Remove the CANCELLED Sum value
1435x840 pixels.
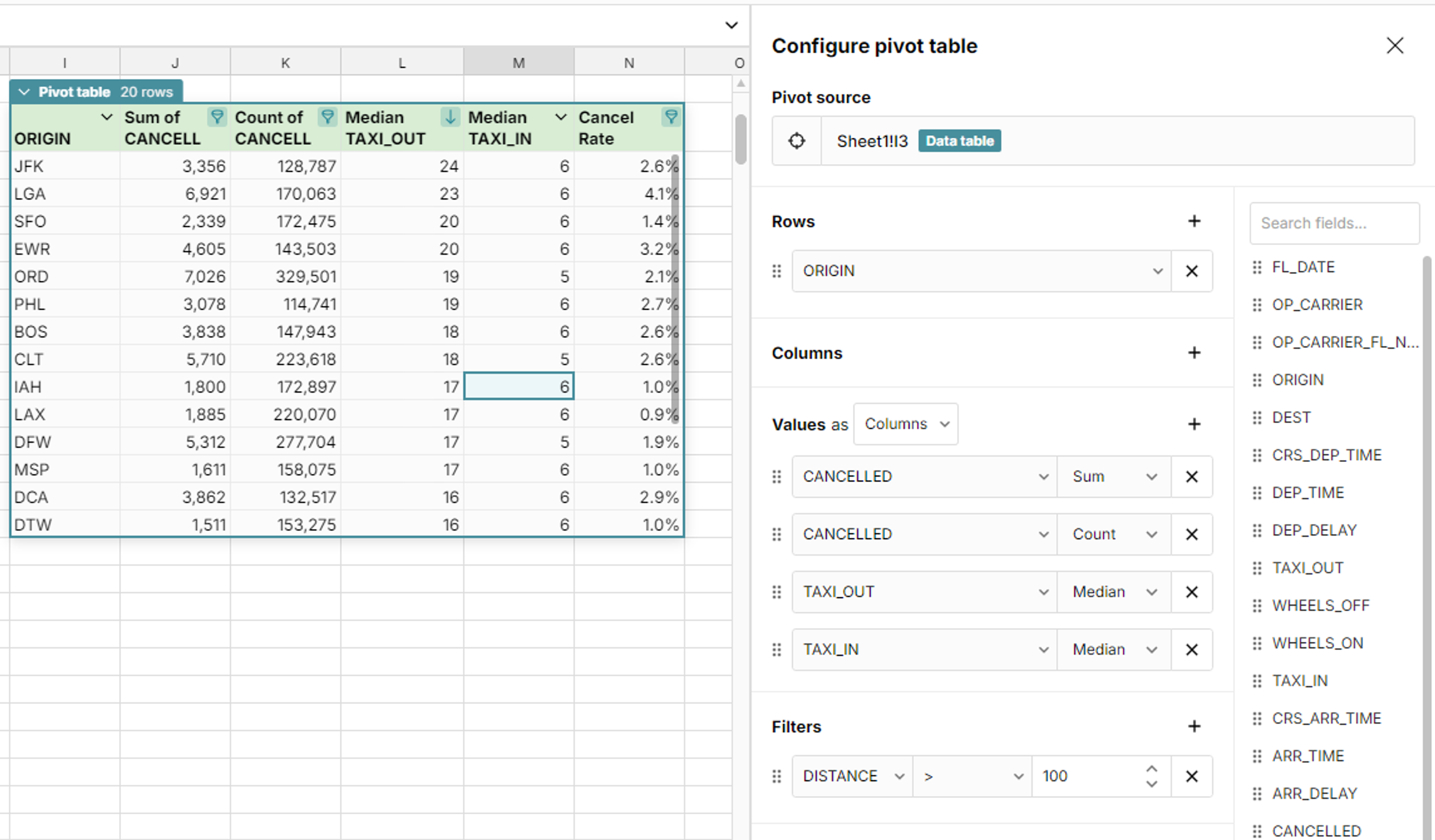(x=1191, y=477)
